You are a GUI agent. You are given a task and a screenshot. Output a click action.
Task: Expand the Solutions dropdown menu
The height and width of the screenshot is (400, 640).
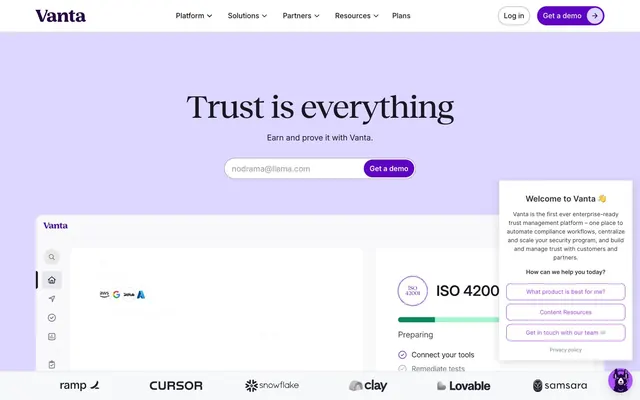coord(247,16)
